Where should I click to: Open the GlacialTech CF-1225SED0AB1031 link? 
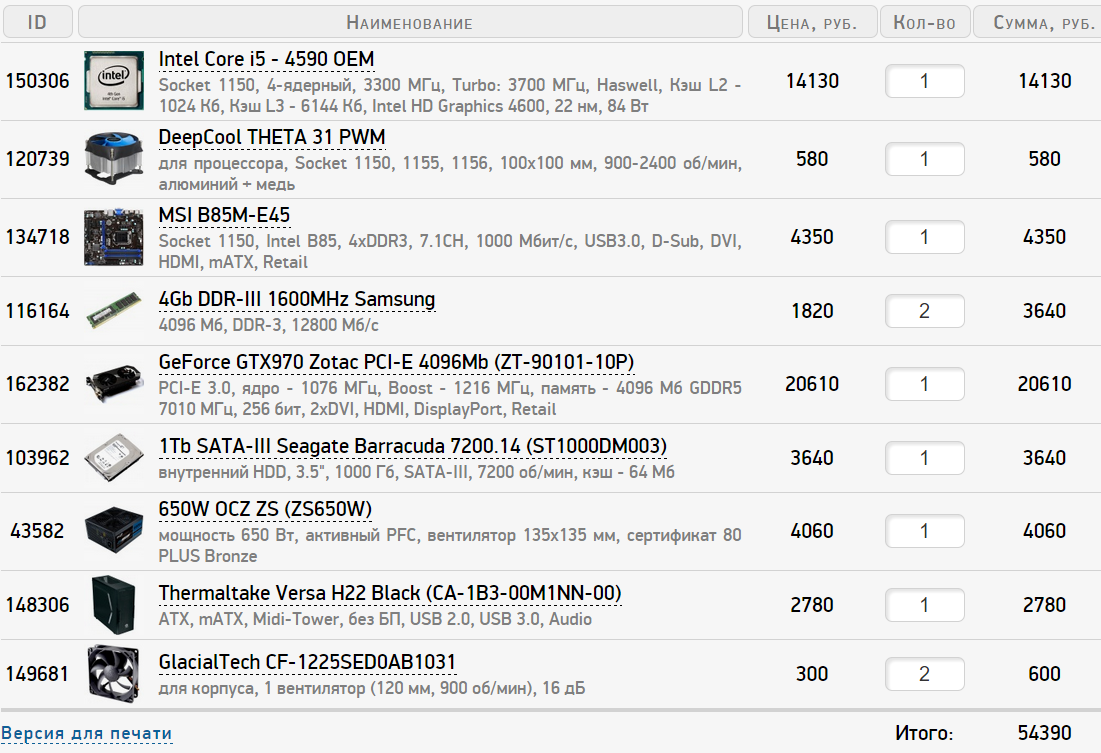pyautogui.click(x=308, y=662)
